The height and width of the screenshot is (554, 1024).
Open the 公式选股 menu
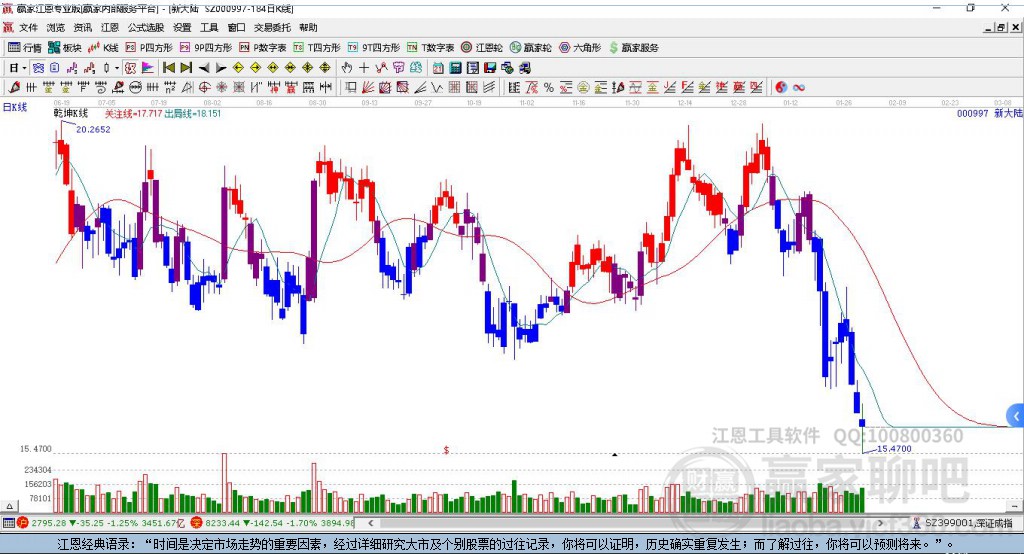[x=146, y=27]
